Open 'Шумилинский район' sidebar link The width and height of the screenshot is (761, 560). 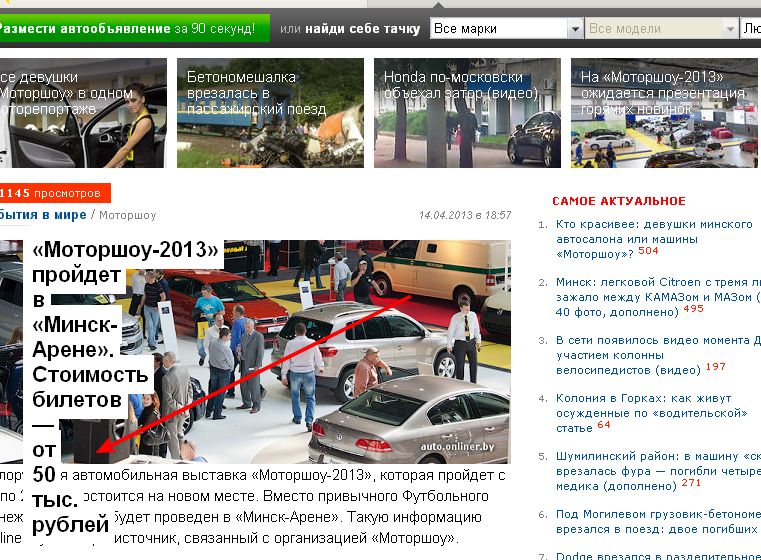coord(658,471)
